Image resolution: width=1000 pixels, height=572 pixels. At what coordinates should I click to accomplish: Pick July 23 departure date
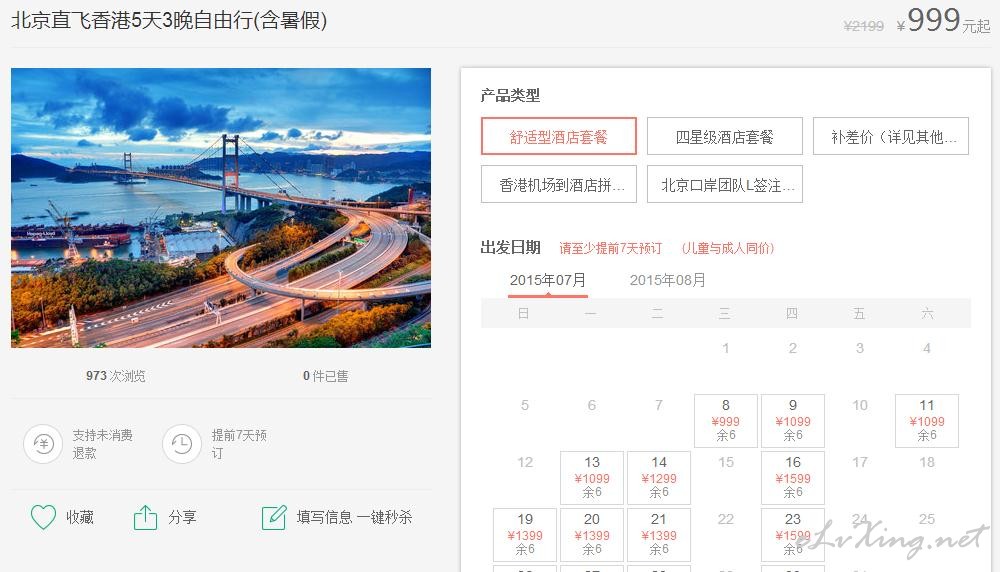coord(793,534)
